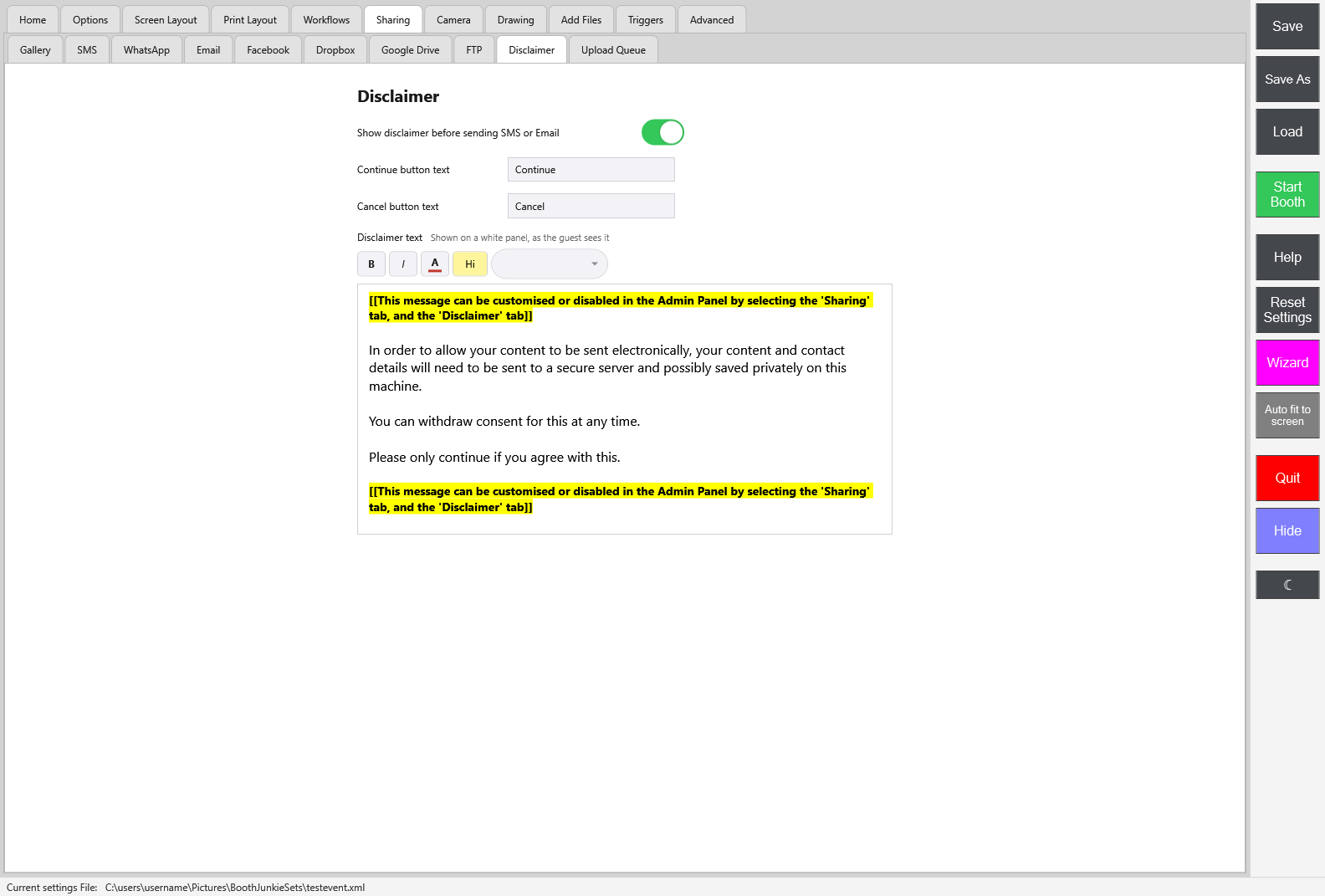
Task: Quit the application with red Quit button
Action: 1287,479
